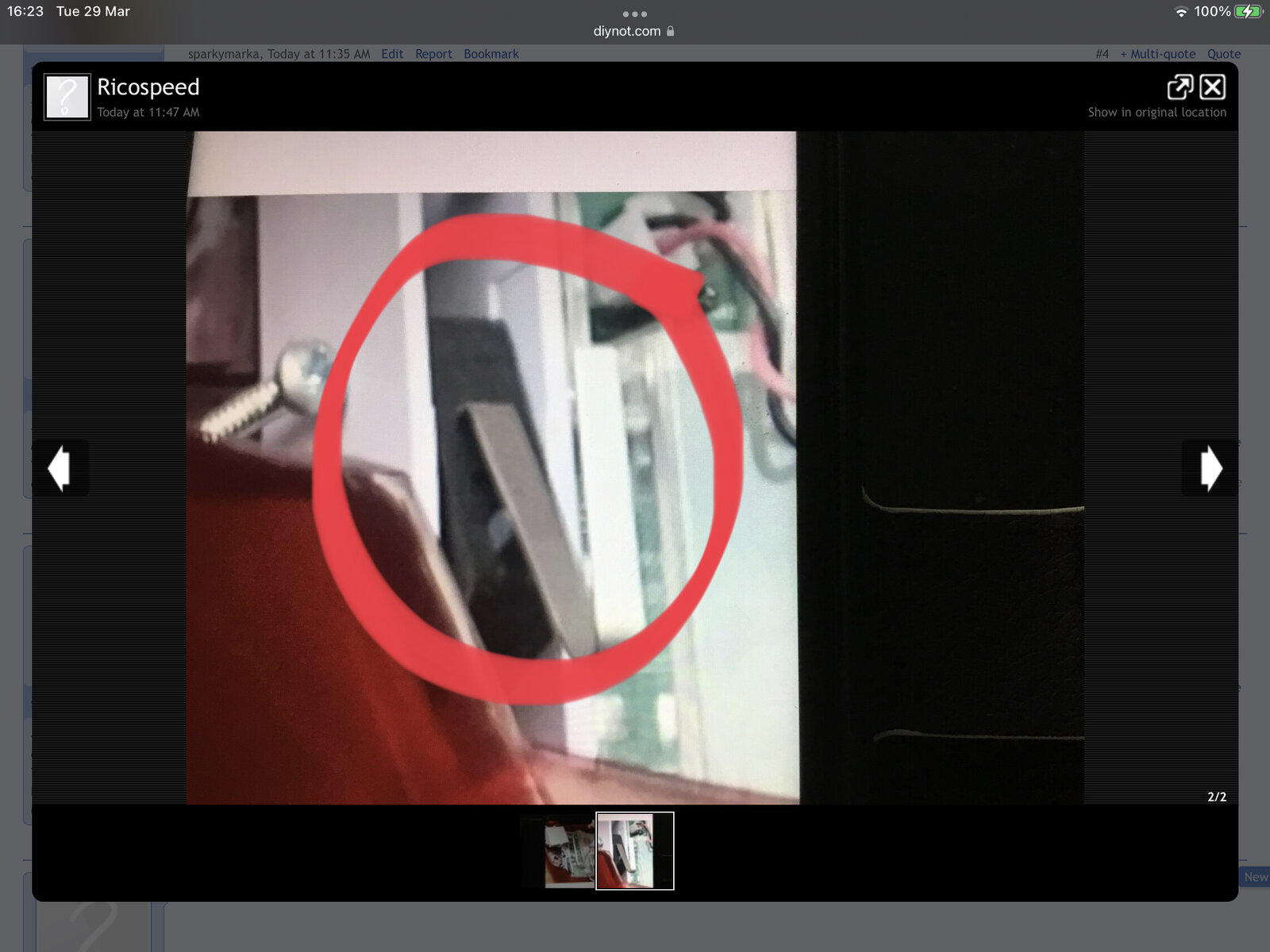Tap Ricospeed's avatar placeholder icon
1270x952 pixels.
(x=67, y=97)
